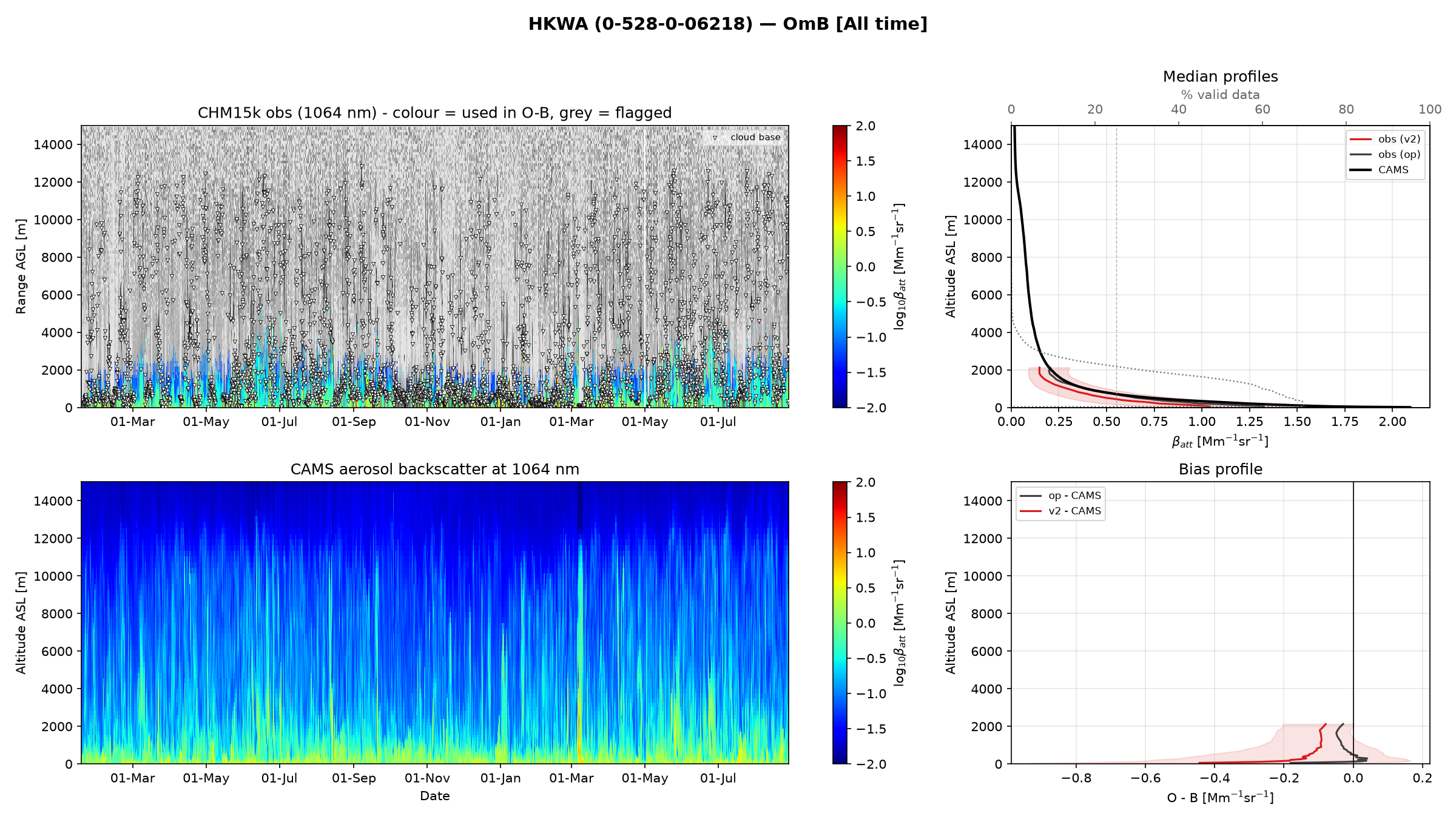Click the β_att x-axis label under Median profiles

click(1220, 442)
